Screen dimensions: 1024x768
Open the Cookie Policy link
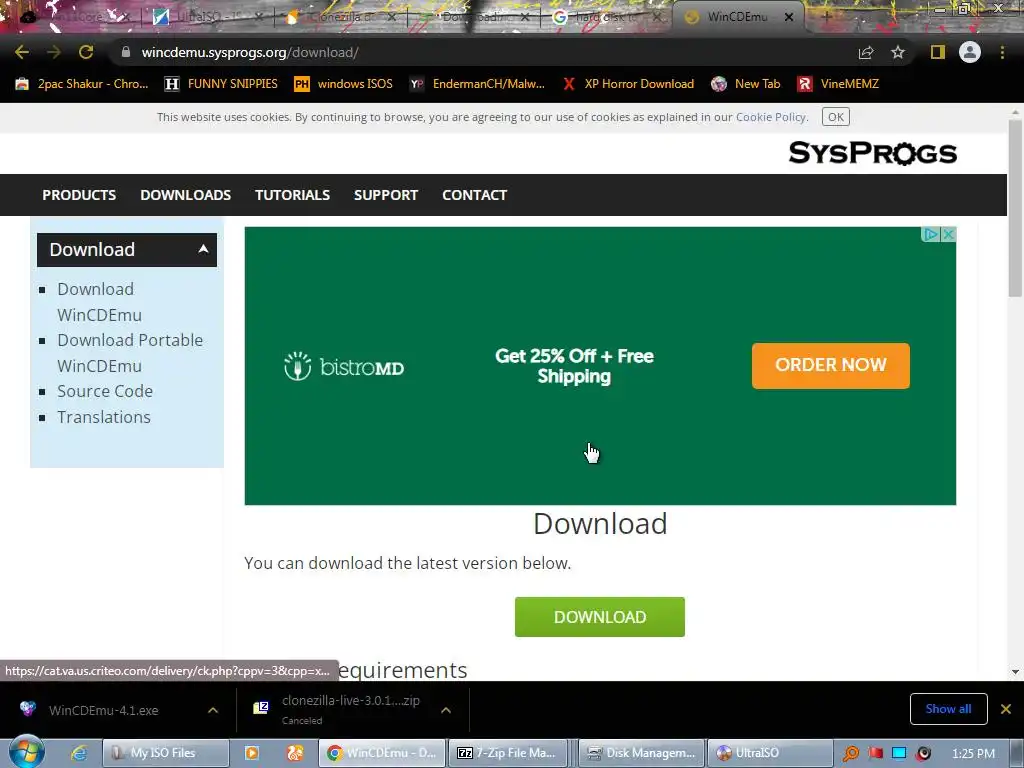771,117
